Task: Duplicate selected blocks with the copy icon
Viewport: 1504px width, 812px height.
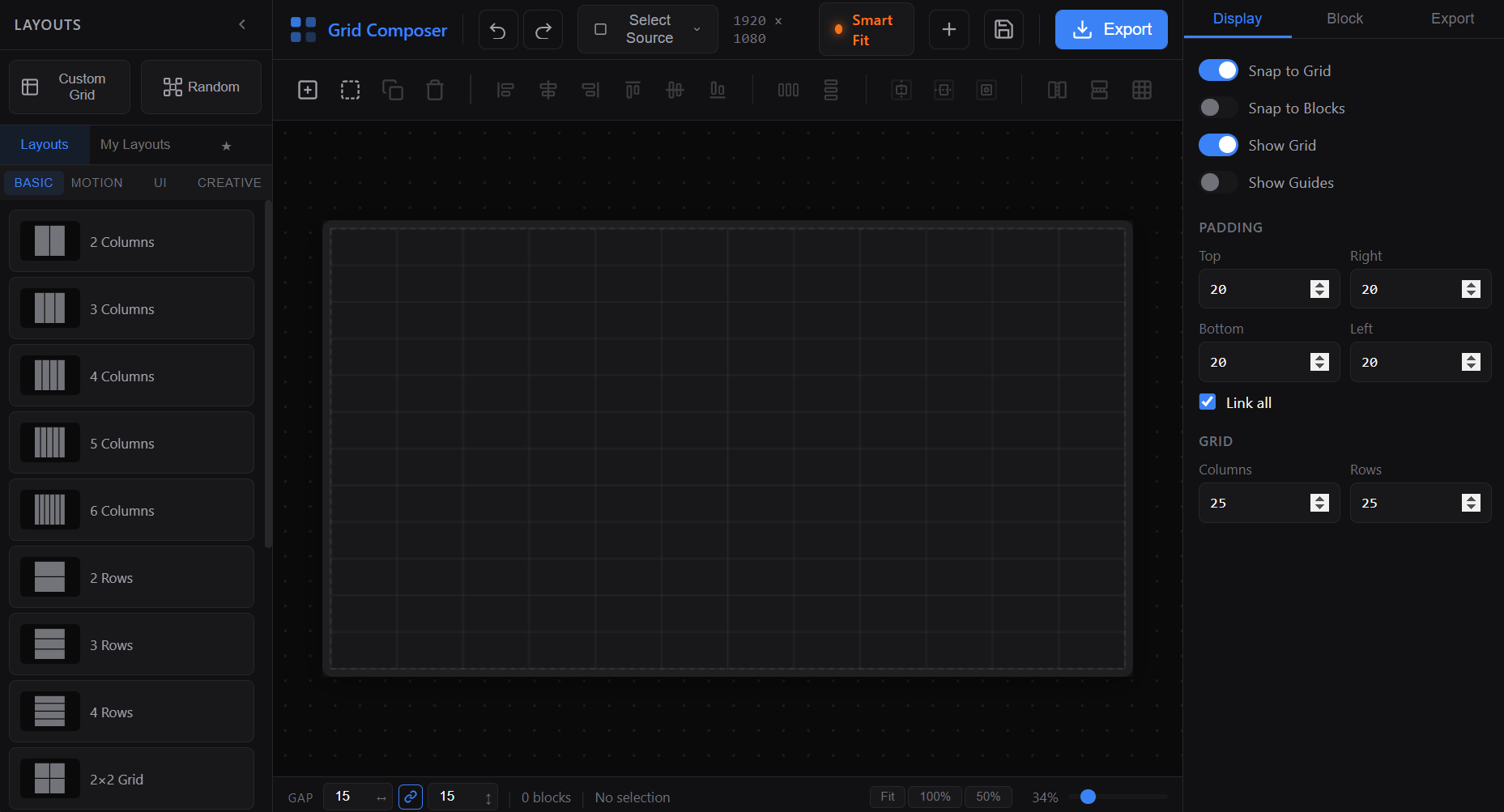Action: point(393,90)
